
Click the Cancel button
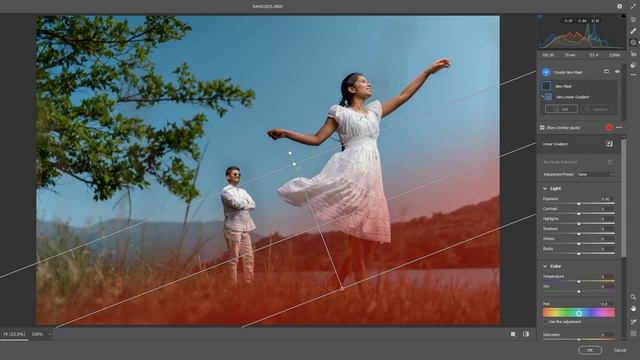(x=620, y=350)
